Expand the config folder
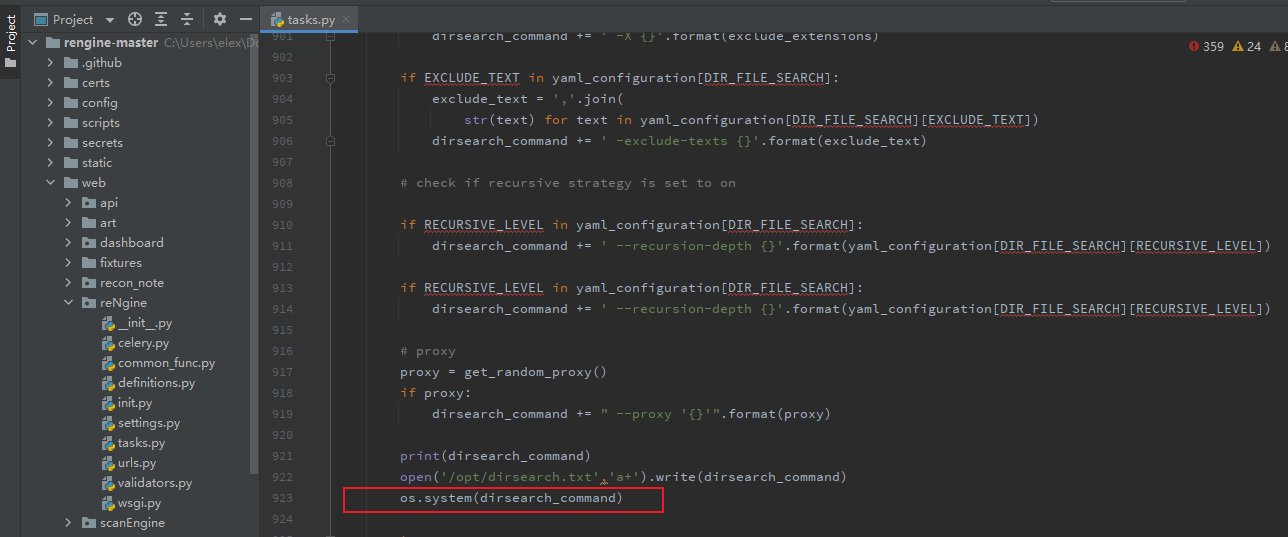1288x537 pixels. point(51,103)
